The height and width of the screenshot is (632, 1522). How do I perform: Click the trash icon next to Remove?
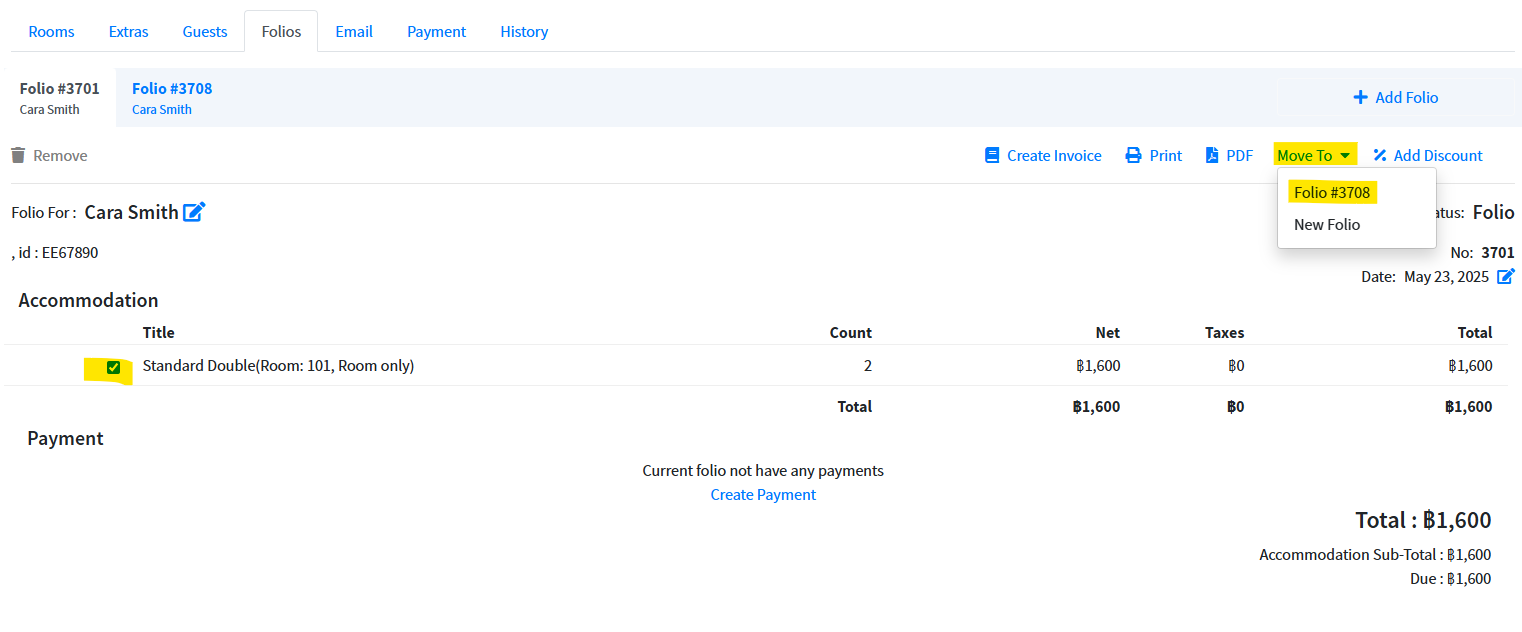point(18,156)
